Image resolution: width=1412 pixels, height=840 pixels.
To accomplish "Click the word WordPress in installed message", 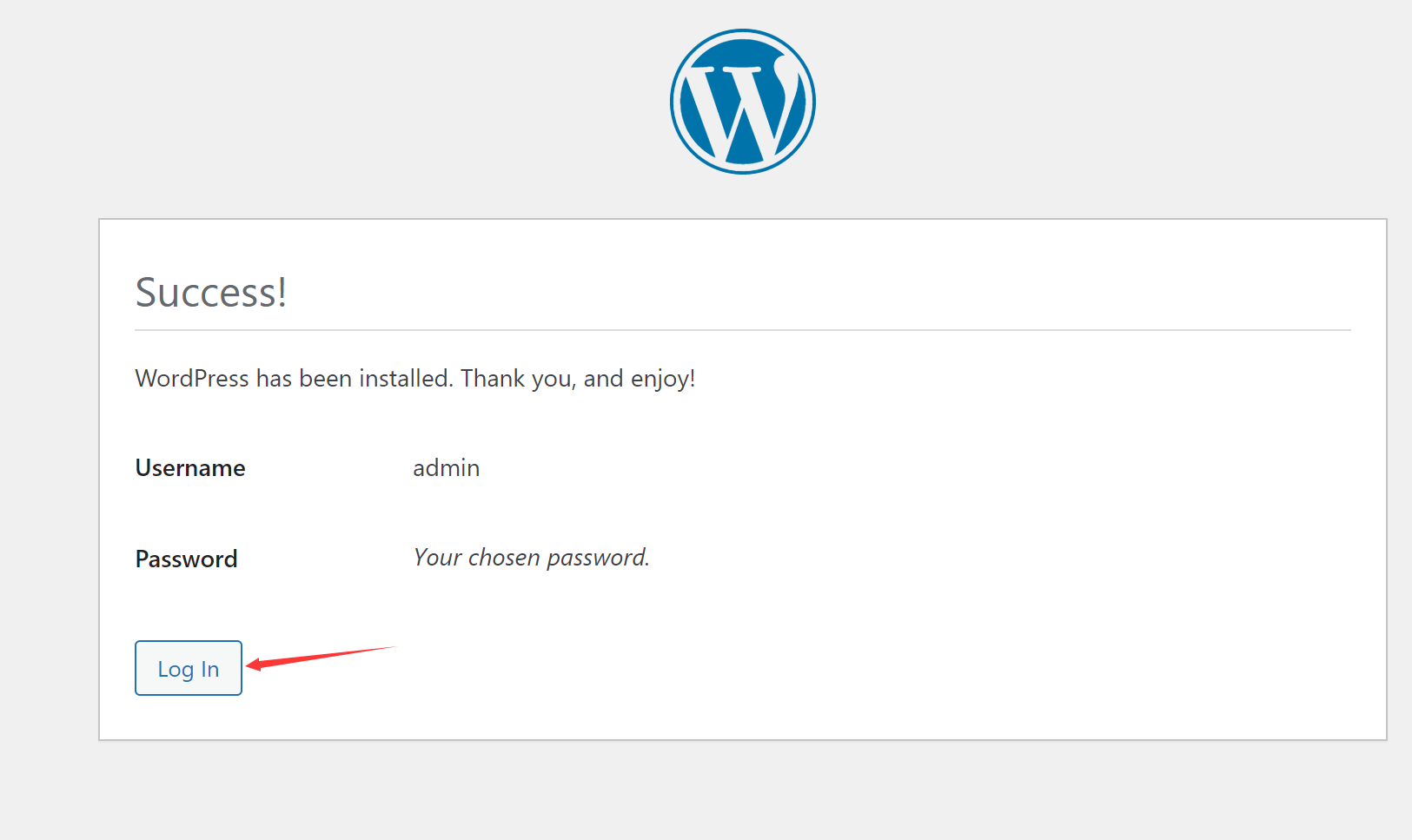I will pos(192,379).
